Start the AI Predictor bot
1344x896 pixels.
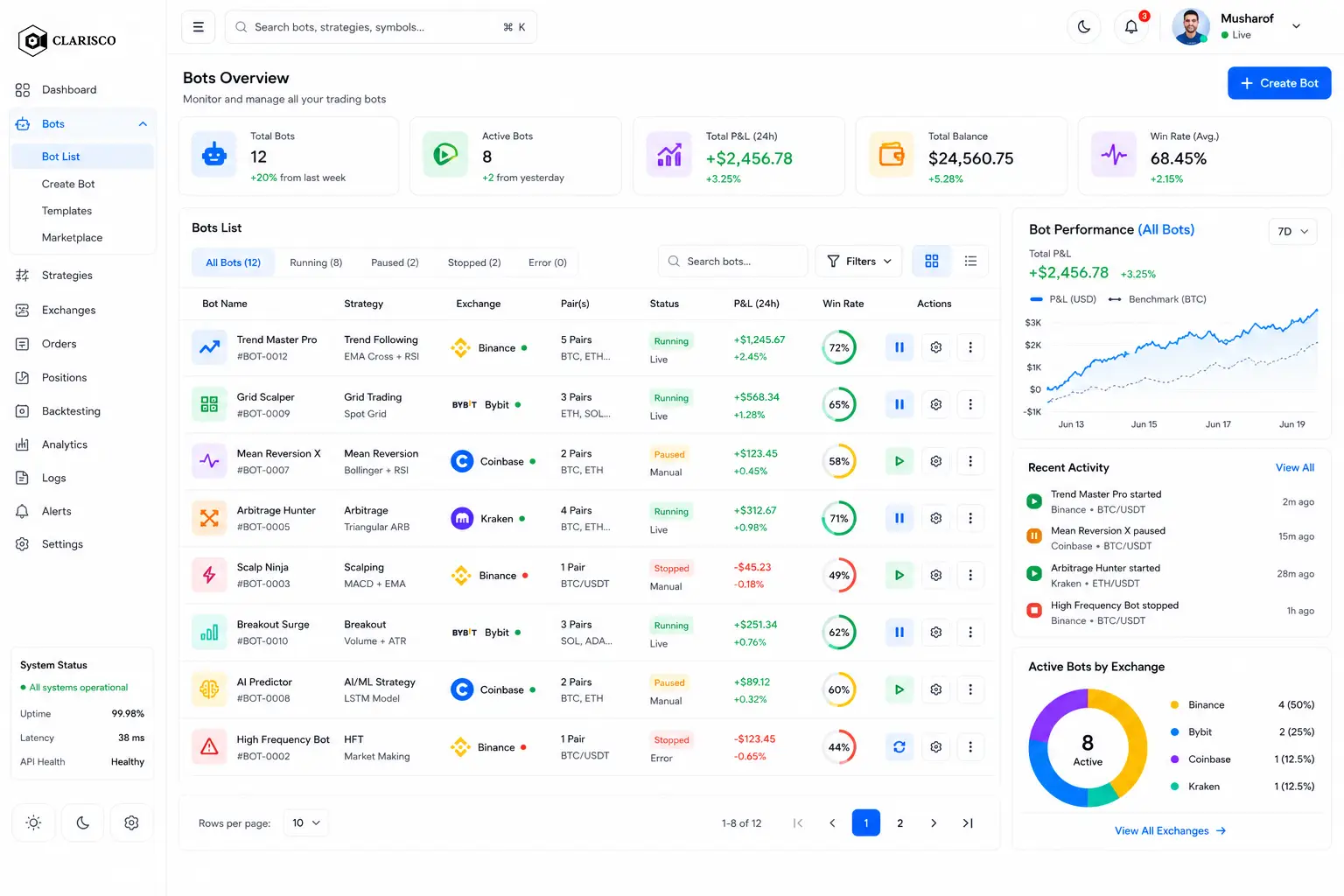point(899,689)
